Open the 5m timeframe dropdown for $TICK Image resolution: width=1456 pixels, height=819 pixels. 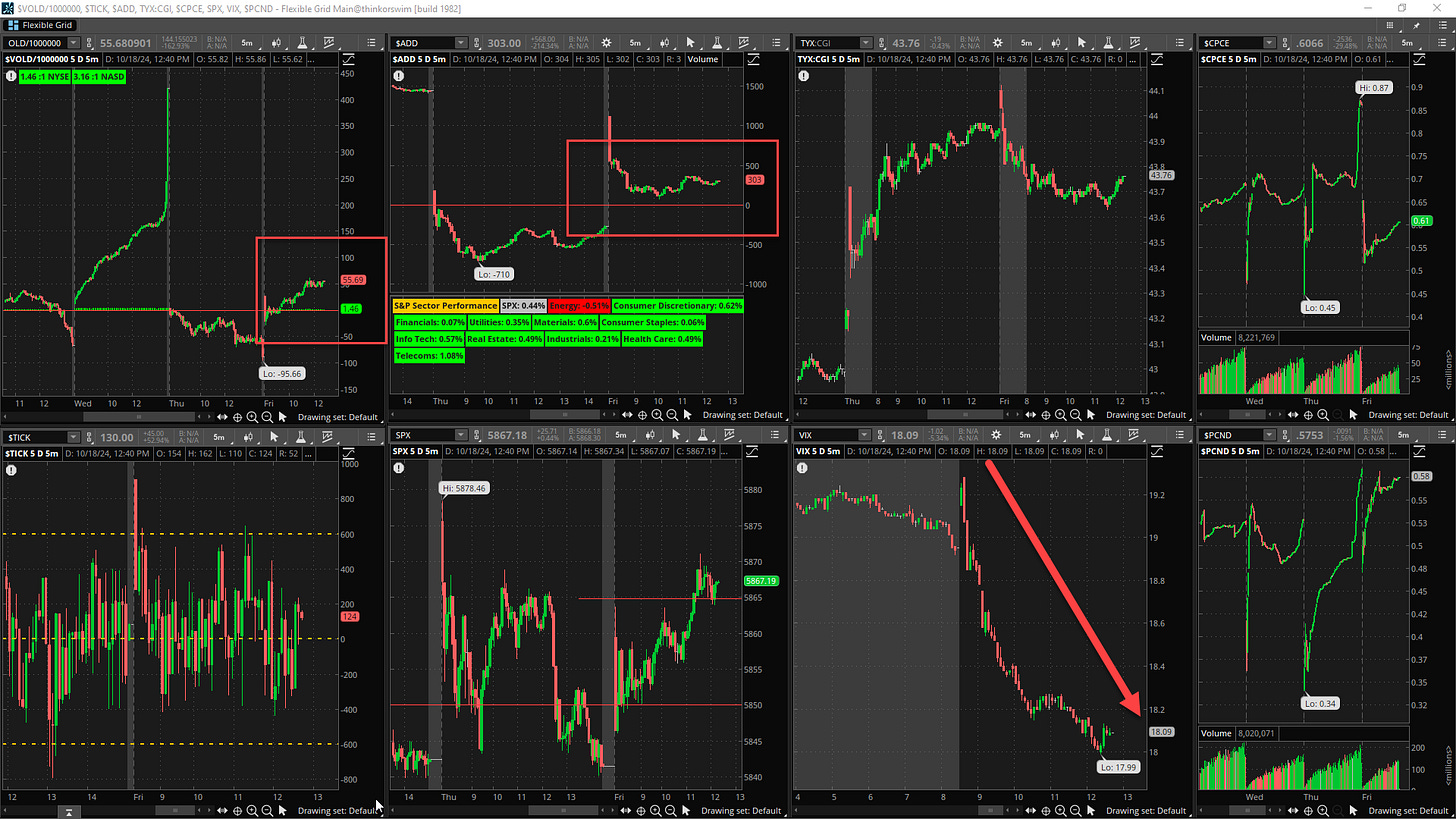(217, 436)
